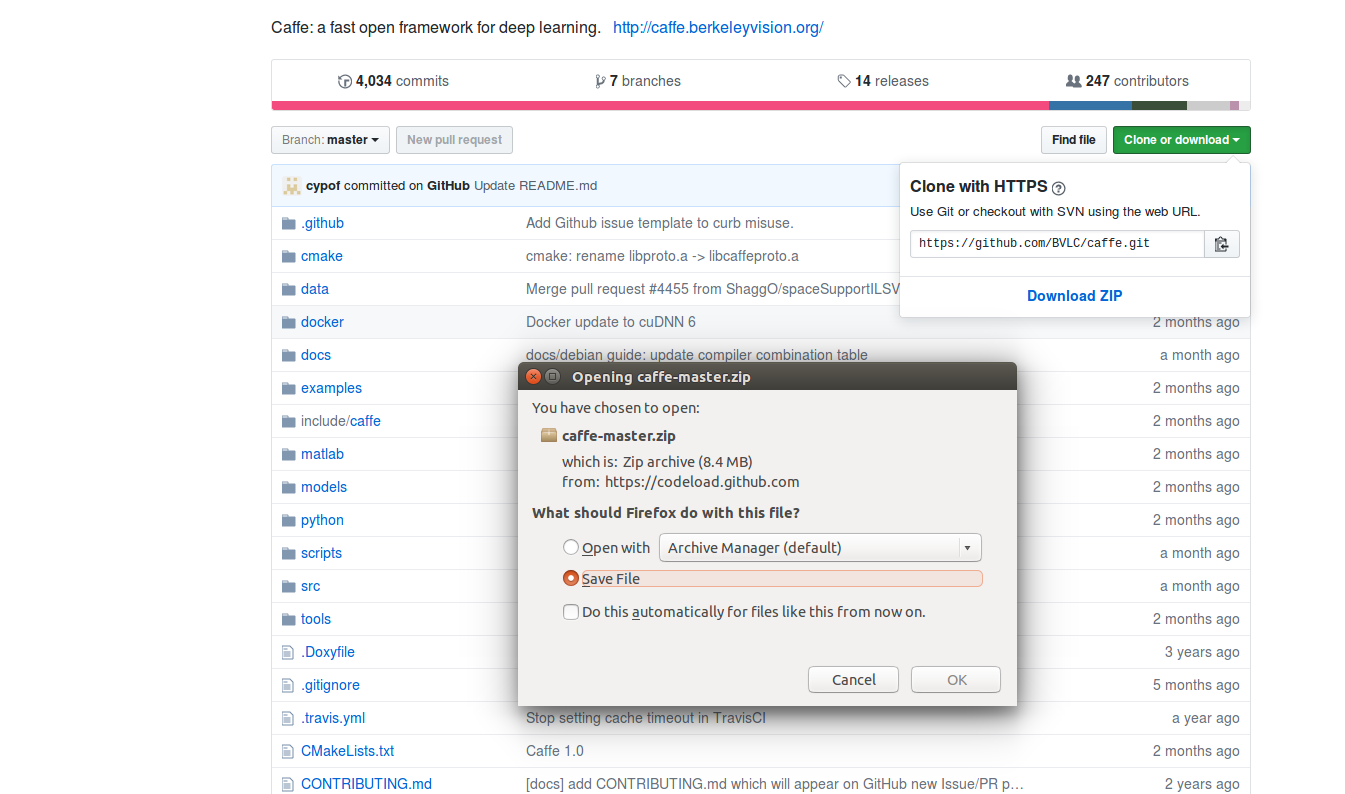Click folder icon beside src
The image size is (1345, 794).
pyautogui.click(x=289, y=586)
